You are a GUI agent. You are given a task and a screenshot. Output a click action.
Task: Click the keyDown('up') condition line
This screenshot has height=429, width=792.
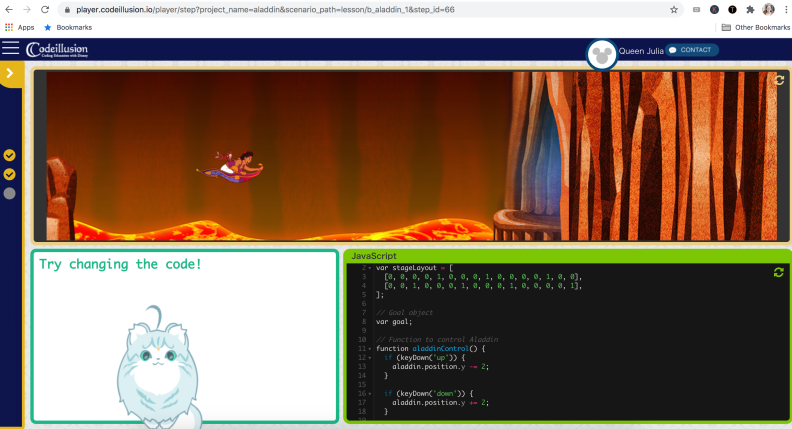(424, 358)
